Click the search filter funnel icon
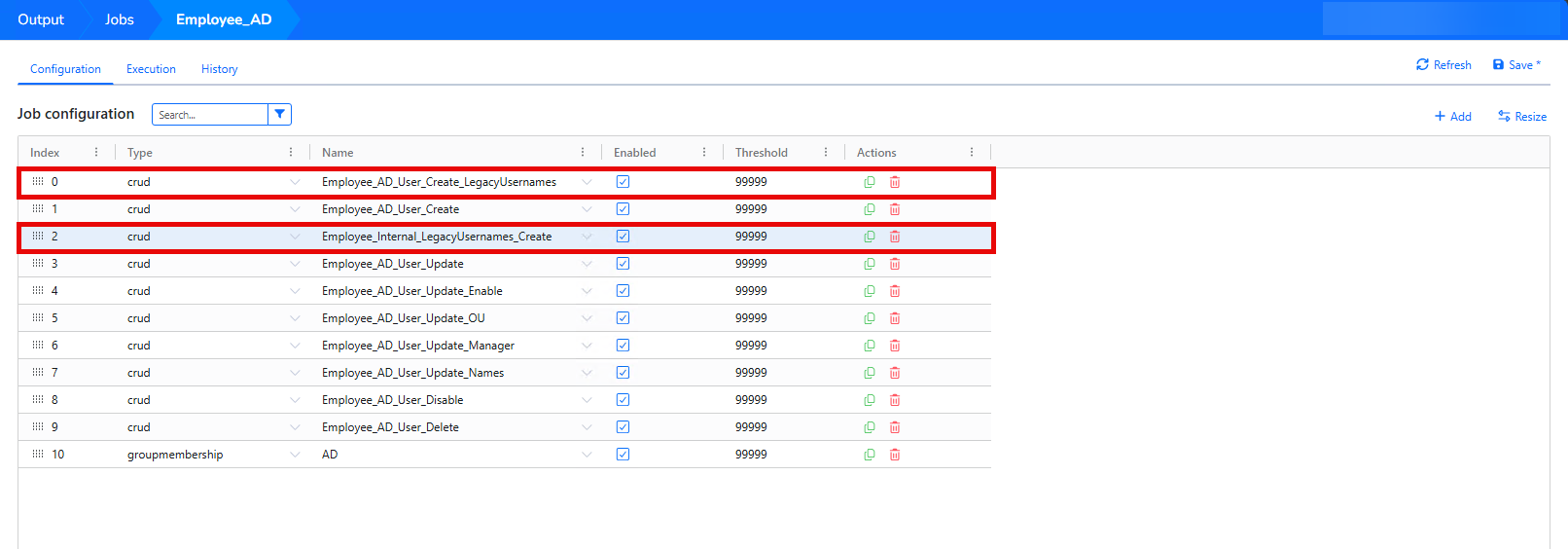 tap(280, 114)
